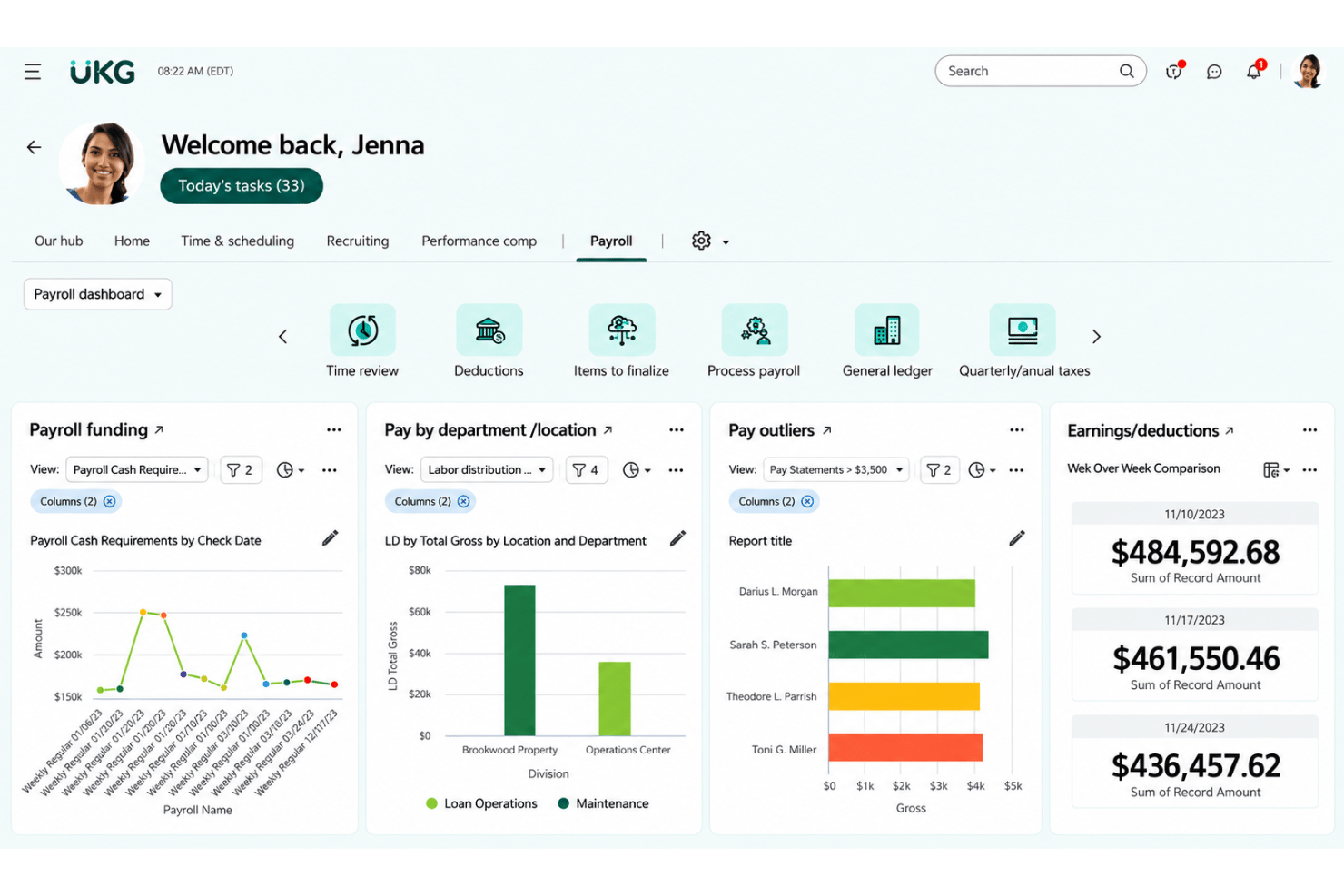
Task: Open Pay outliers widget title link
Action: [x=780, y=430]
